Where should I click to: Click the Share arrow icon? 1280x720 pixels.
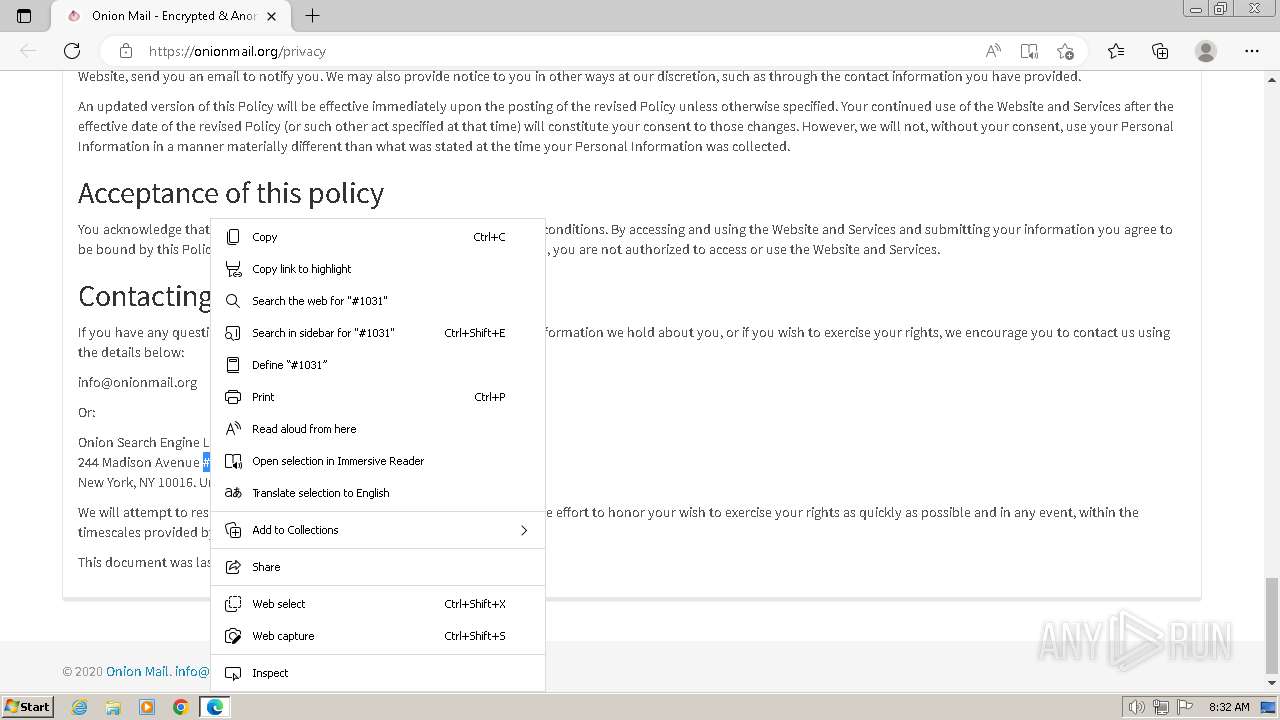233,567
